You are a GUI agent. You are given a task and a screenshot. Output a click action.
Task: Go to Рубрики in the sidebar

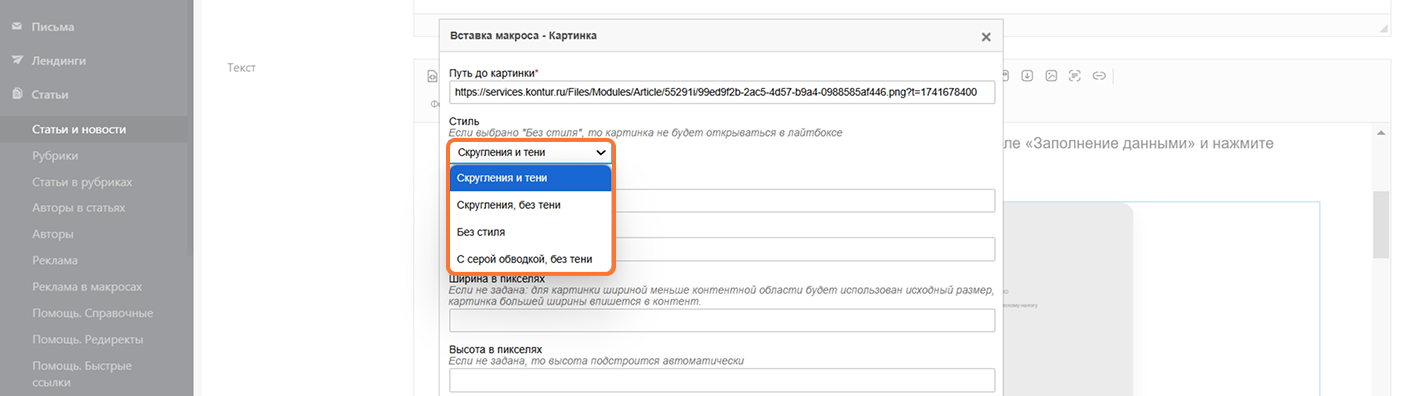pyautogui.click(x=55, y=155)
